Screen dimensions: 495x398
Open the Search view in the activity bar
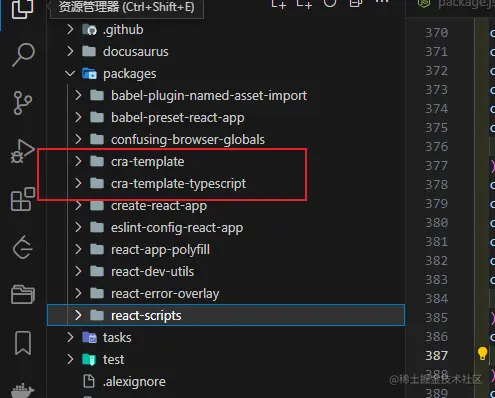[23, 55]
